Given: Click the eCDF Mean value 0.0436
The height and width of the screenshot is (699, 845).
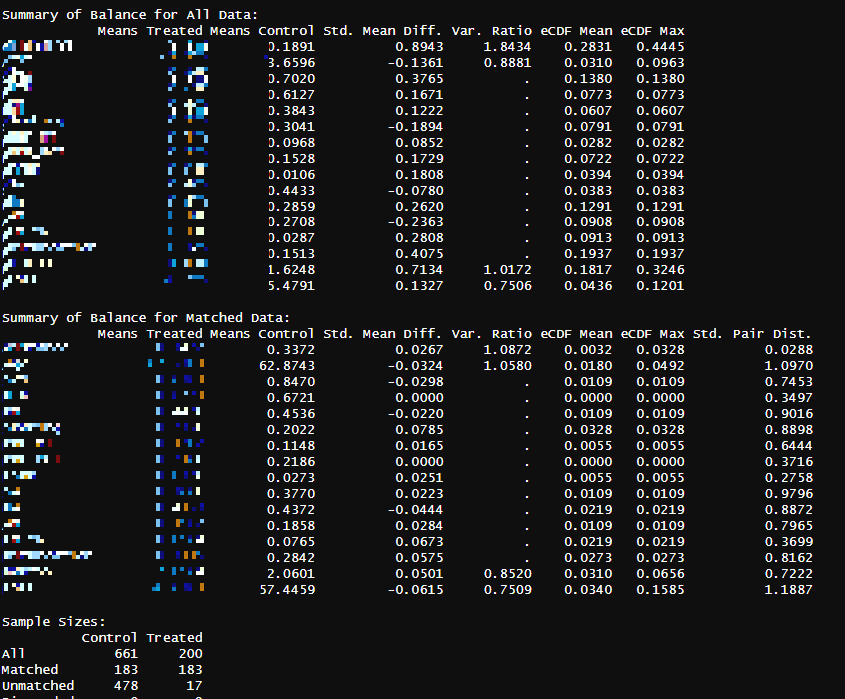Looking at the screenshot, I should point(588,286).
